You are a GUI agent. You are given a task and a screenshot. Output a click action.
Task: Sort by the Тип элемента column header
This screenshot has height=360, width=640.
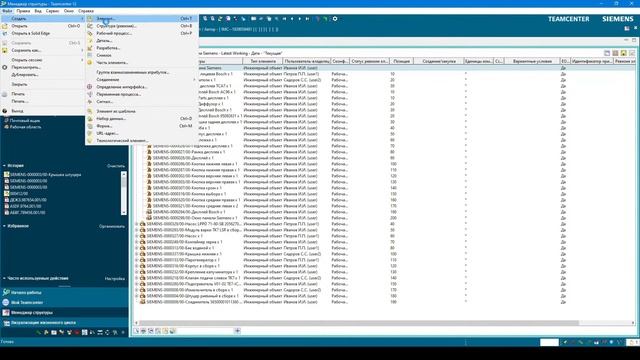(x=263, y=61)
